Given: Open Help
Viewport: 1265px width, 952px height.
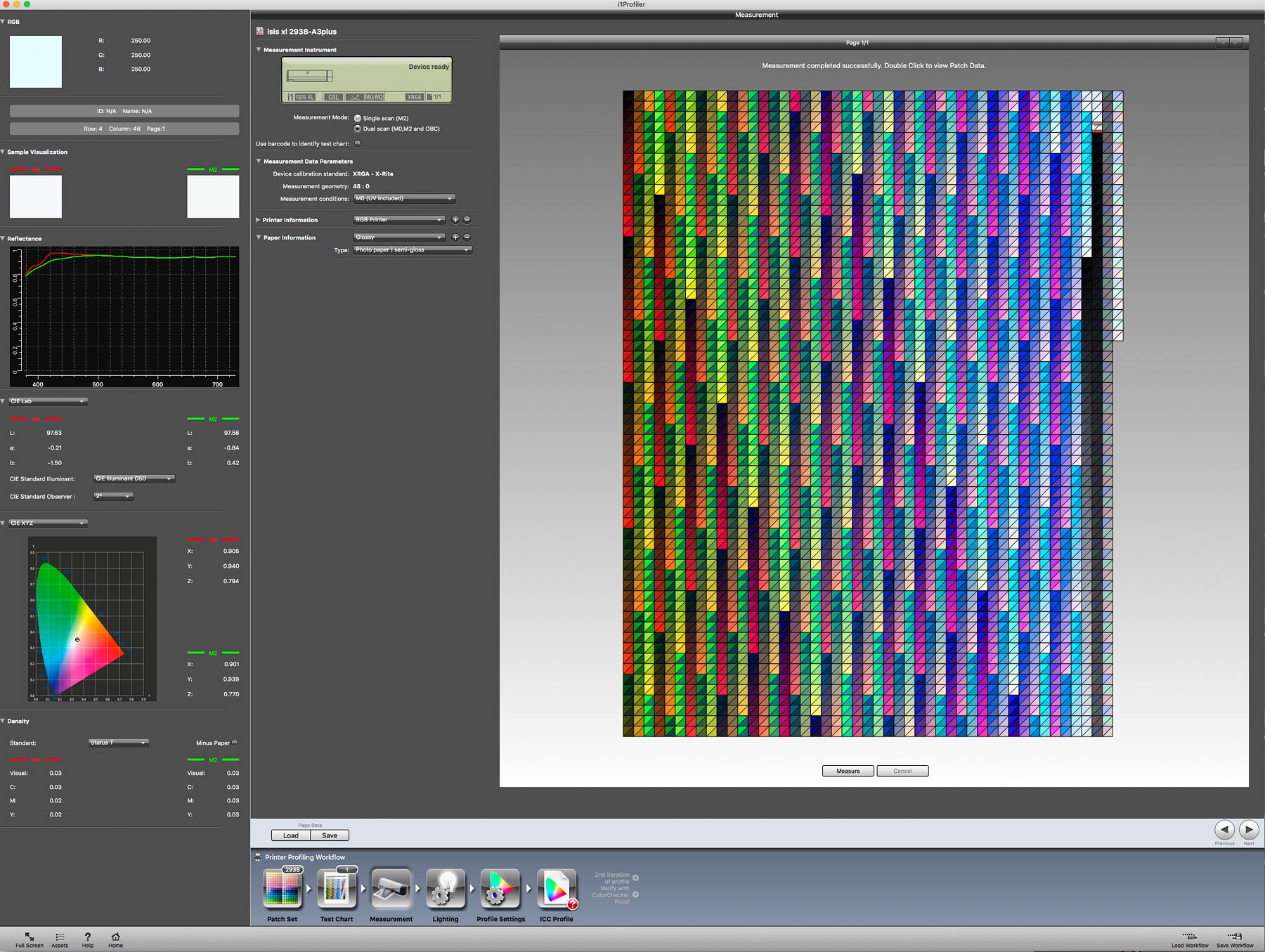Looking at the screenshot, I should [x=88, y=940].
